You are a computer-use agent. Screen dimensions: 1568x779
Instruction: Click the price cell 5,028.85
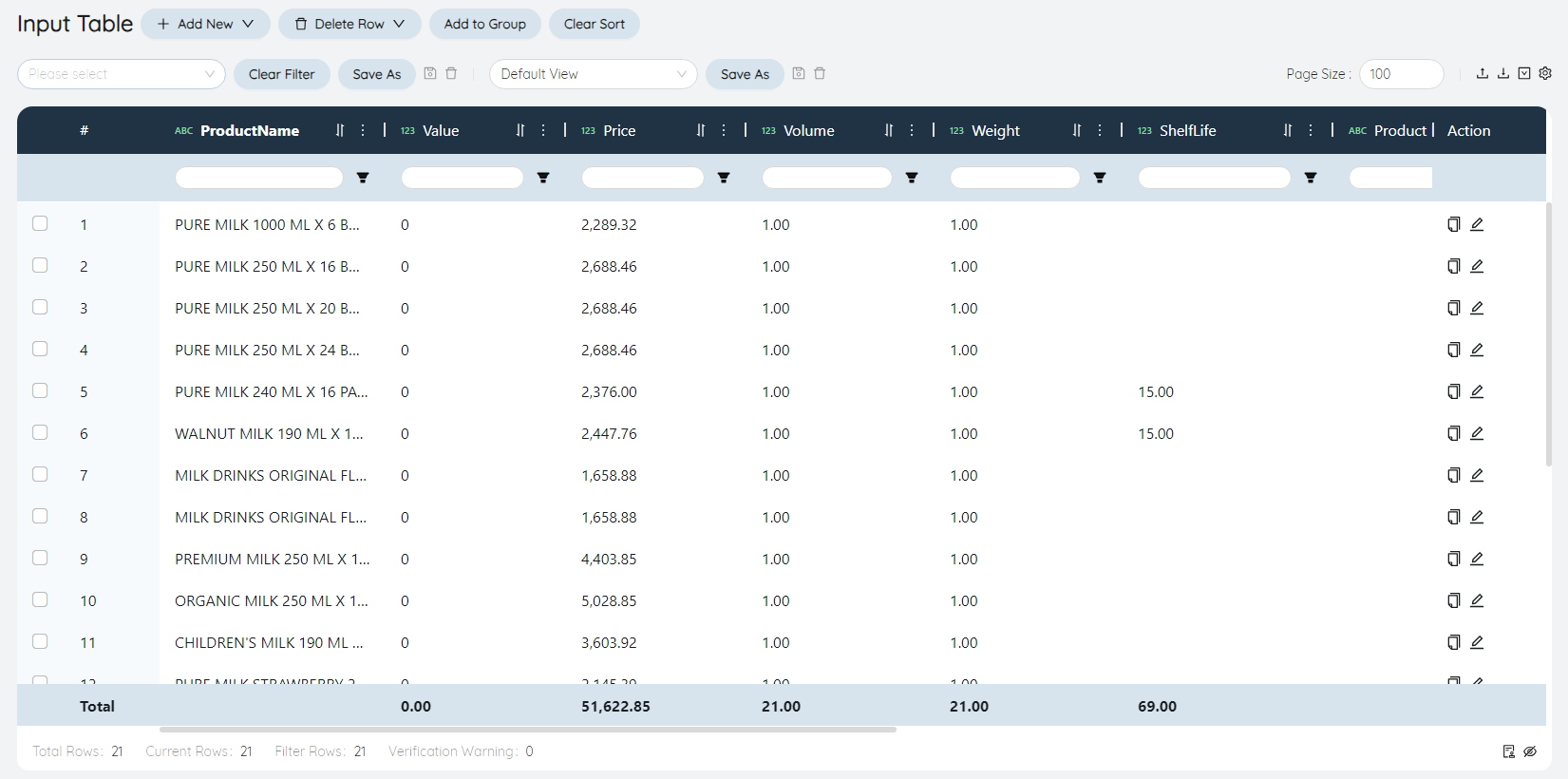(609, 600)
